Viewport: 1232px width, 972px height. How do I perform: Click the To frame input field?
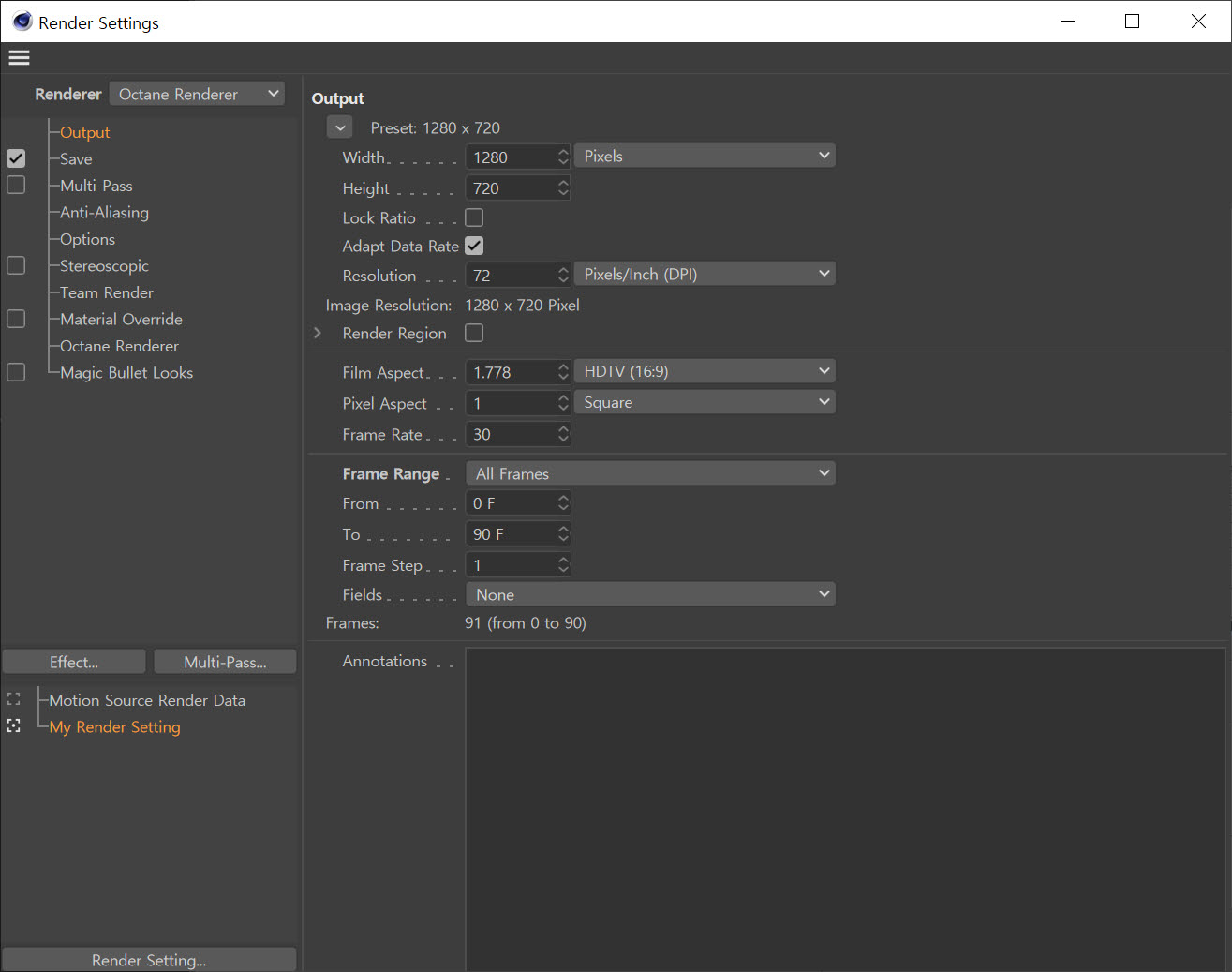511,533
